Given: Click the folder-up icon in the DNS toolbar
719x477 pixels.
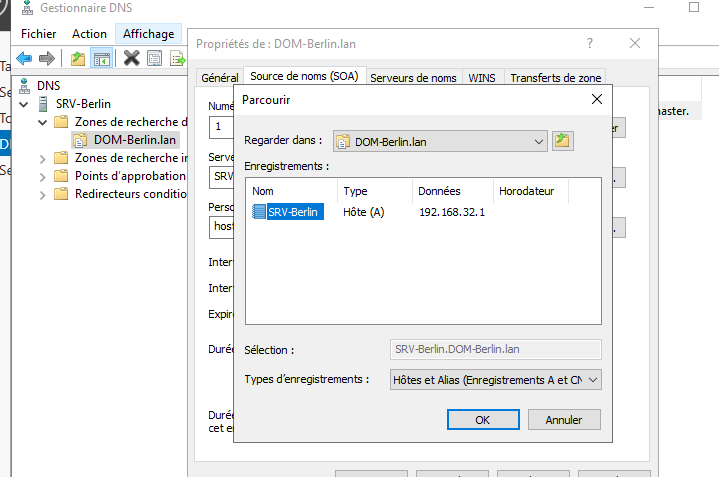Looking at the screenshot, I should 78,59.
